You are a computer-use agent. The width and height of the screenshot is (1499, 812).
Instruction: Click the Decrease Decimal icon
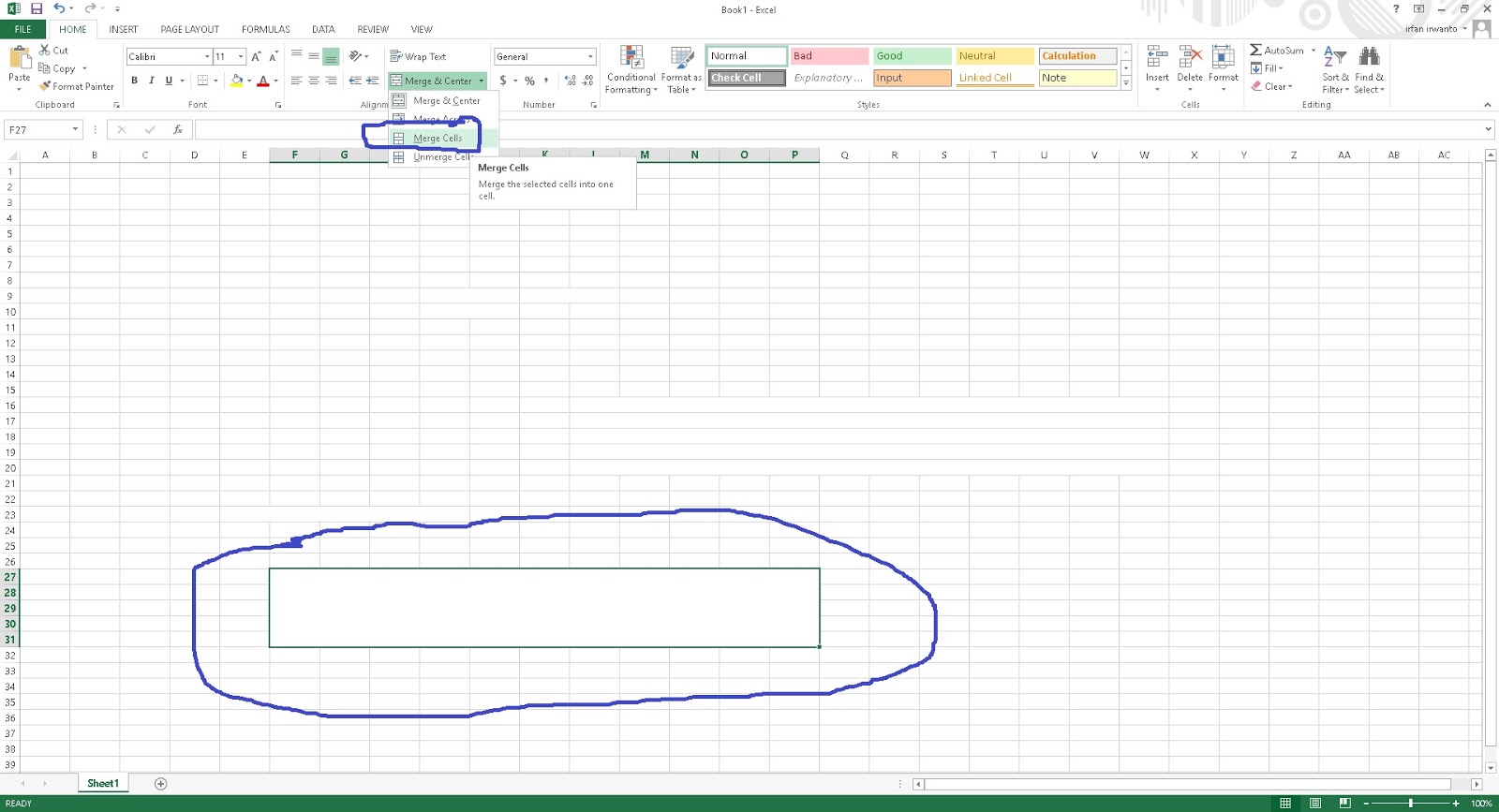587,81
